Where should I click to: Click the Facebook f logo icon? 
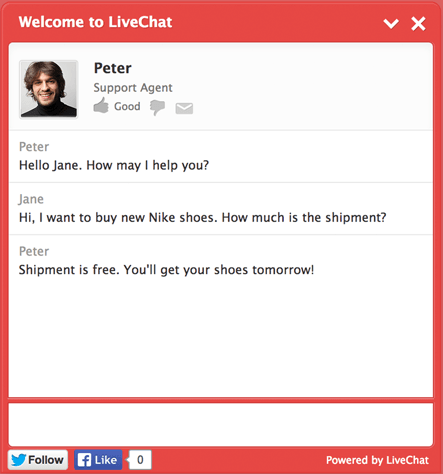click(x=84, y=460)
